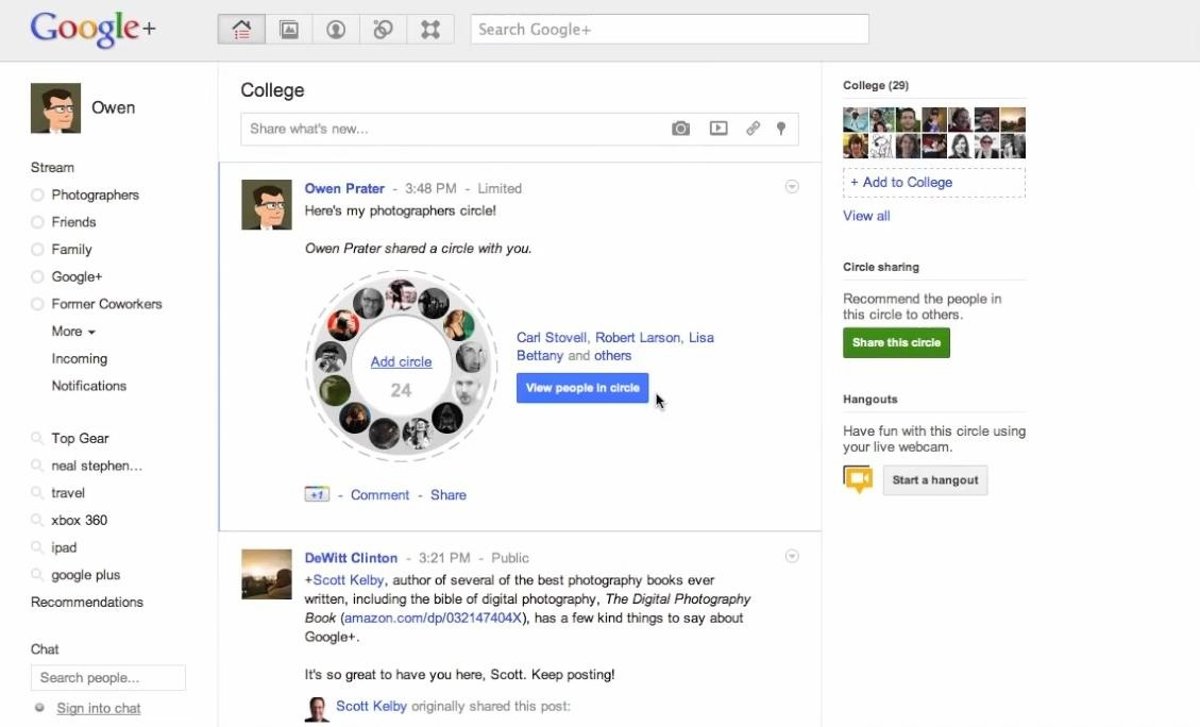Click the View people in circle button
The width and height of the screenshot is (1200, 727).
pos(582,388)
